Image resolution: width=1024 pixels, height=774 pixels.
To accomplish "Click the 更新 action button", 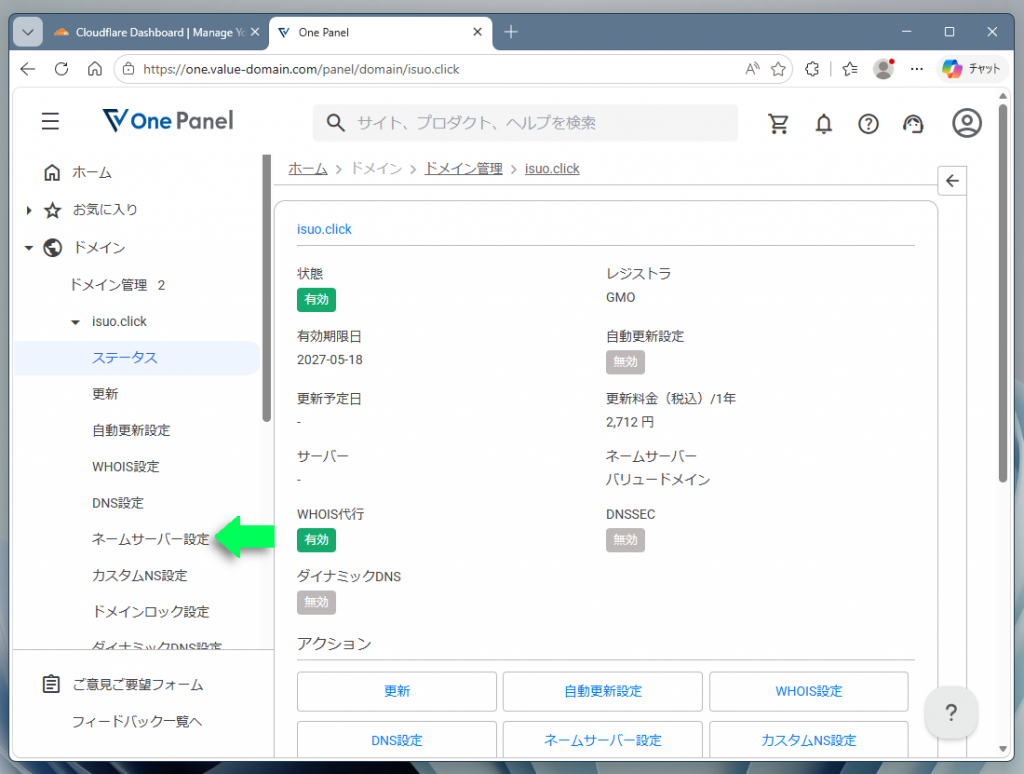I will [396, 691].
